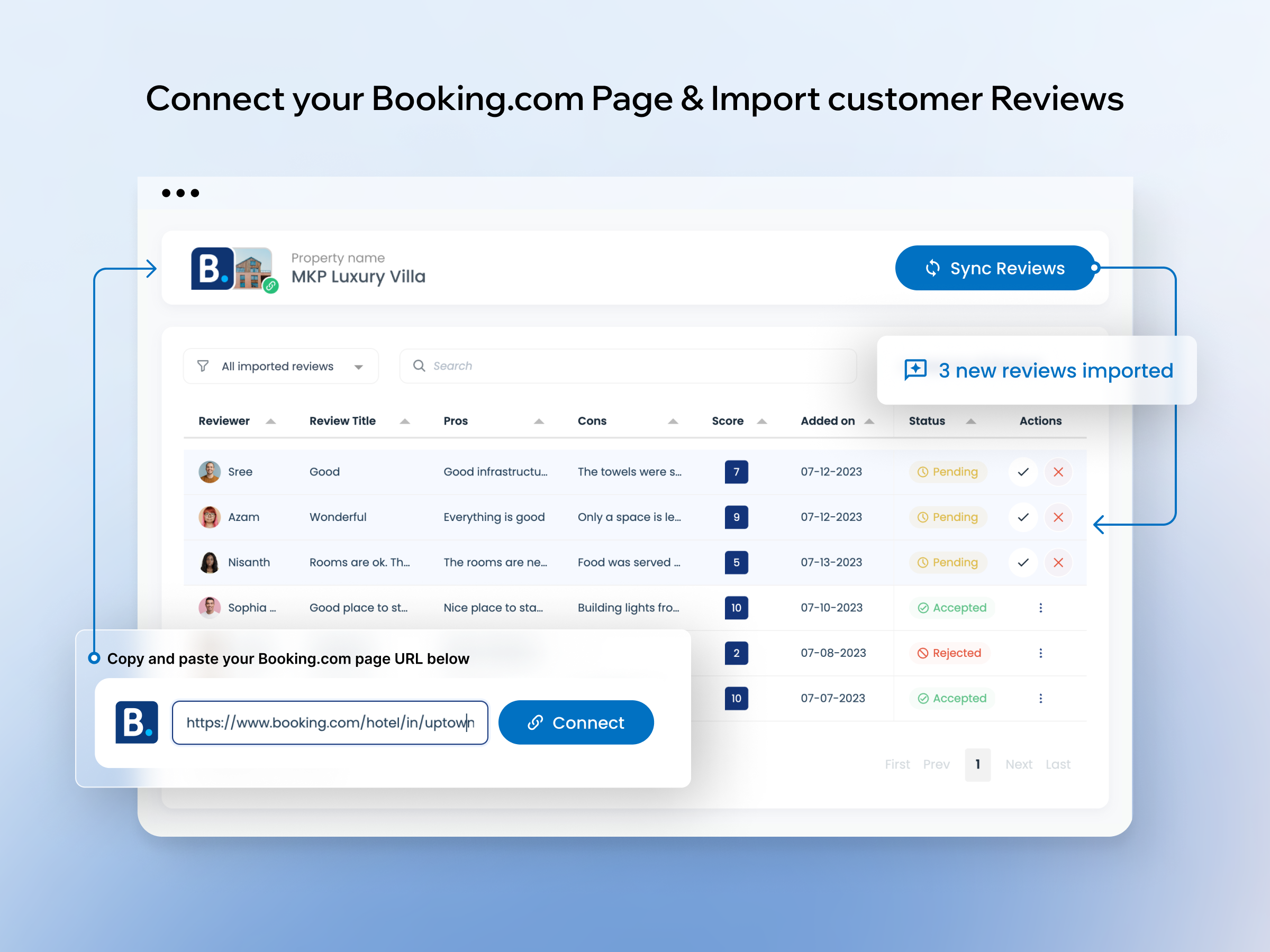Viewport: 1270px width, 952px height.
Task: Go to Last page
Action: 1058,764
